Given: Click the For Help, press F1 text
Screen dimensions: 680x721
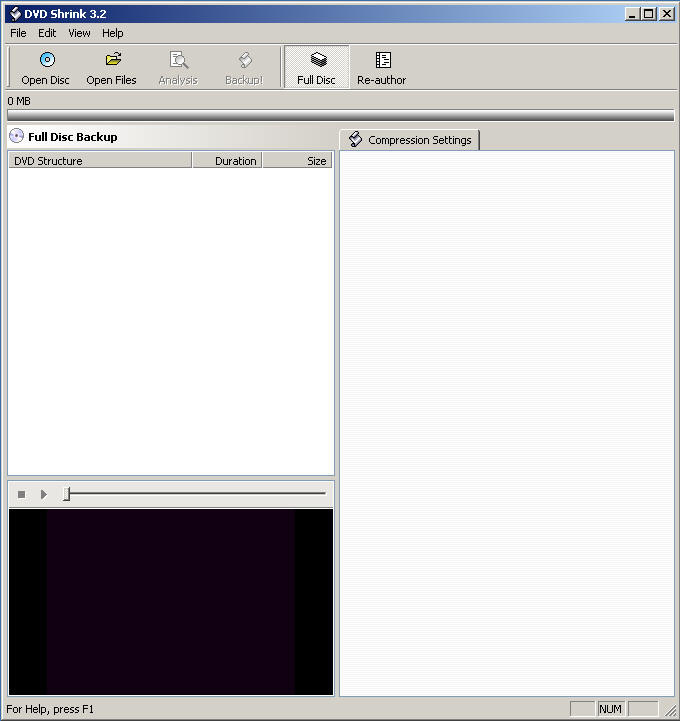Looking at the screenshot, I should (50, 709).
